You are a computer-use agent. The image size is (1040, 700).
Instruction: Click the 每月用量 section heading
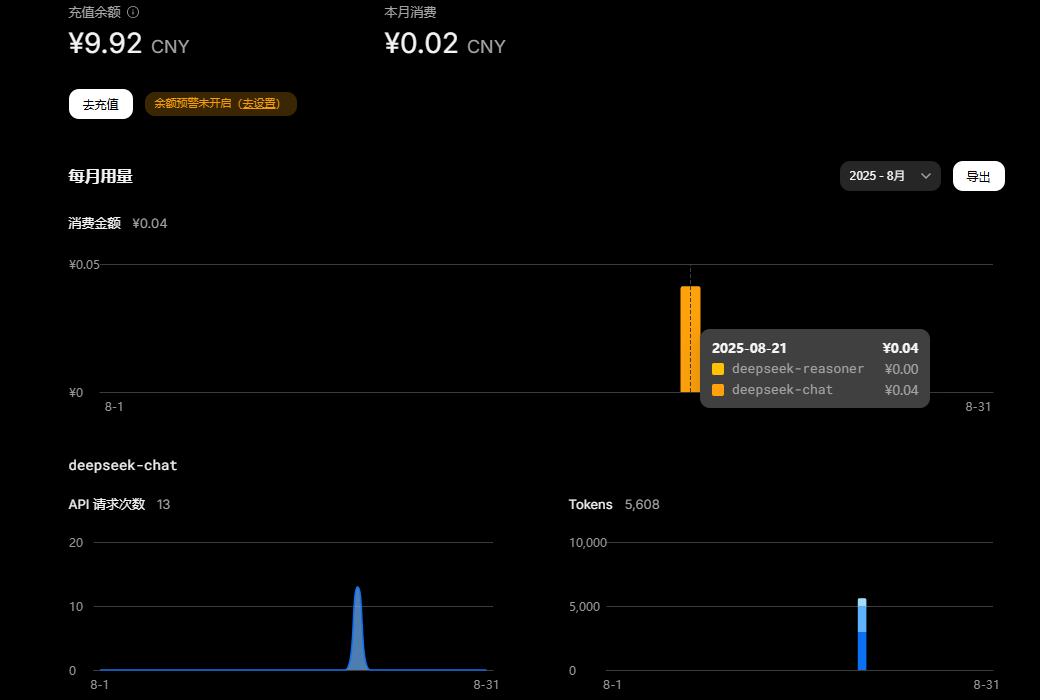click(100, 176)
